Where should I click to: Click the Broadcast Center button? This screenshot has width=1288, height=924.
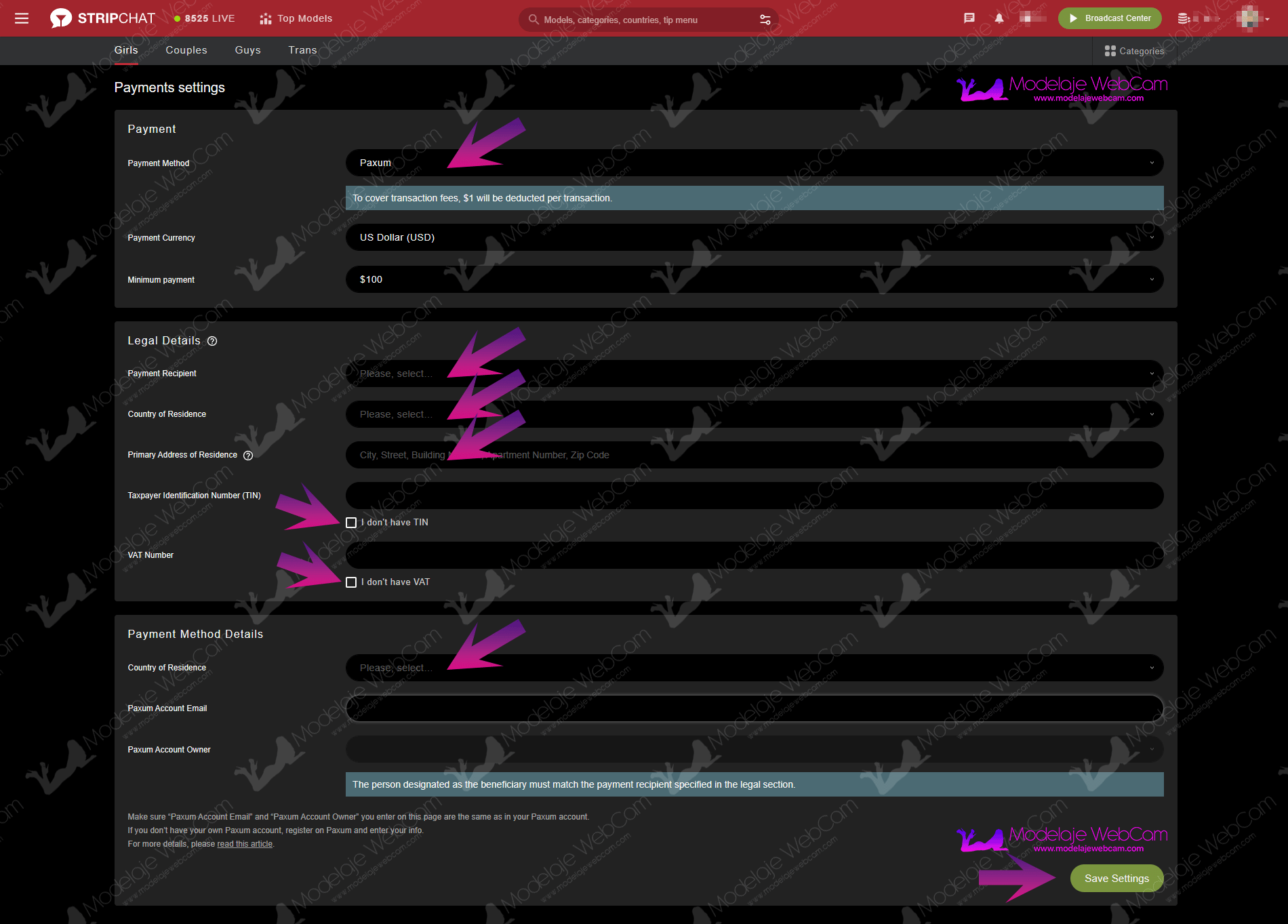pyautogui.click(x=1110, y=18)
